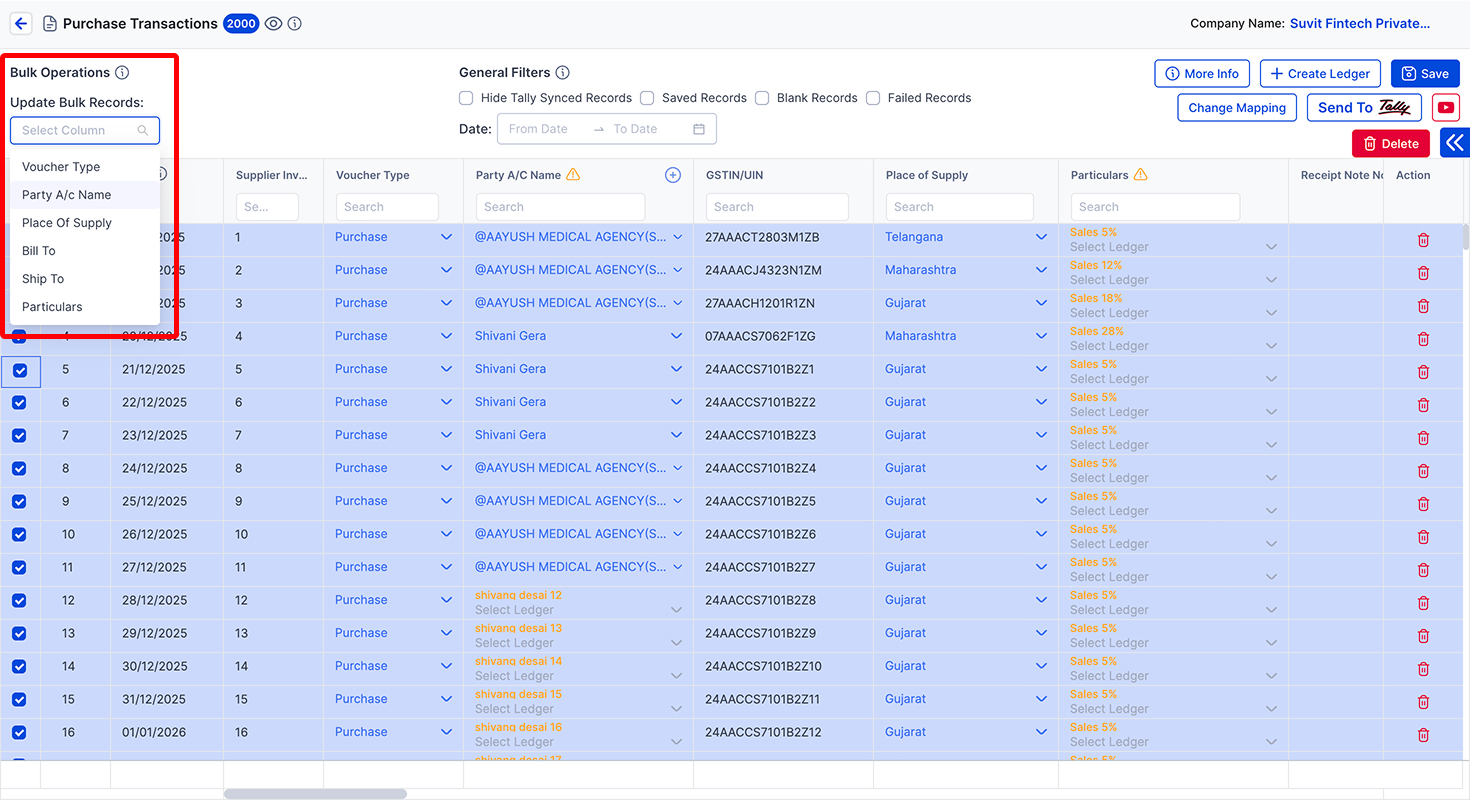Click the More Info button
1470x800 pixels.
pyautogui.click(x=1201, y=74)
